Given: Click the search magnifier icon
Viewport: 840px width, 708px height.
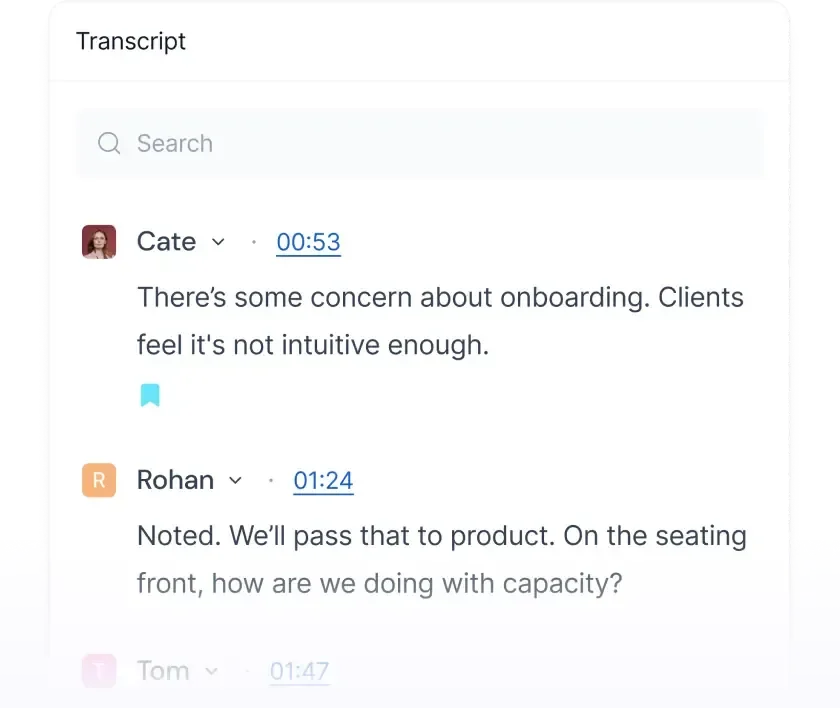Looking at the screenshot, I should (109, 143).
